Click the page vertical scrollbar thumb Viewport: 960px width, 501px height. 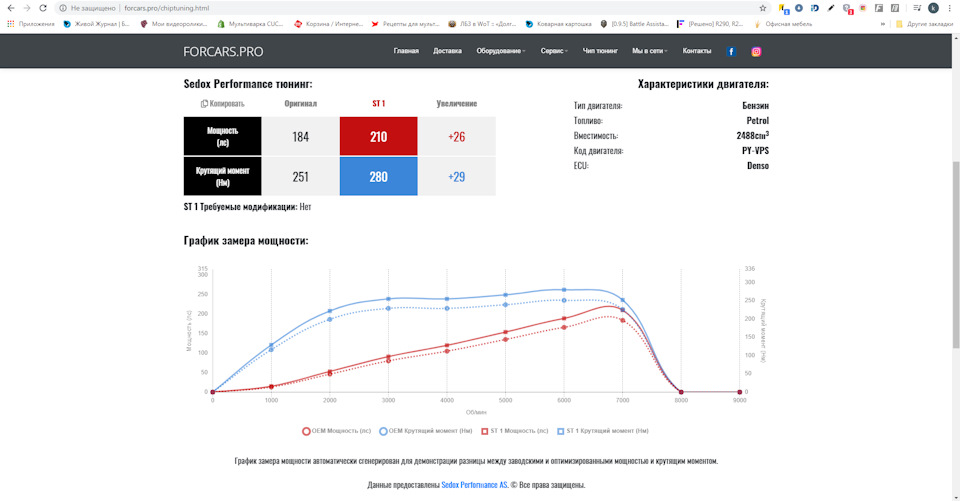[956, 255]
